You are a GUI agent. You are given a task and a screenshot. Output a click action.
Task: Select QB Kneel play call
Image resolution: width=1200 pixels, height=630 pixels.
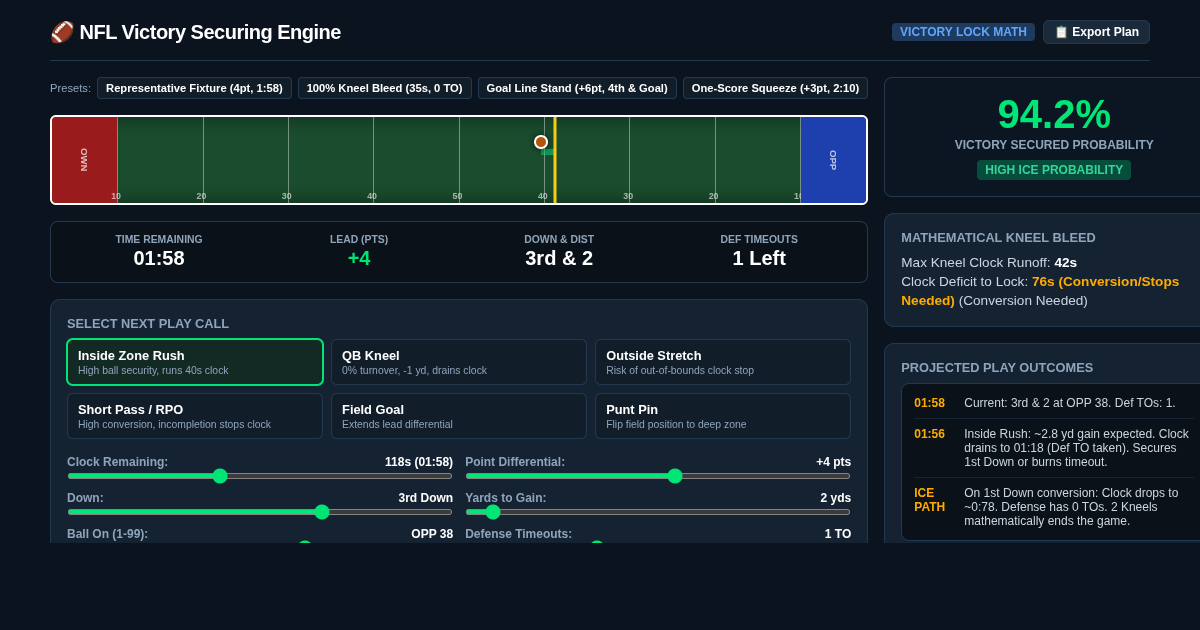coord(459,362)
